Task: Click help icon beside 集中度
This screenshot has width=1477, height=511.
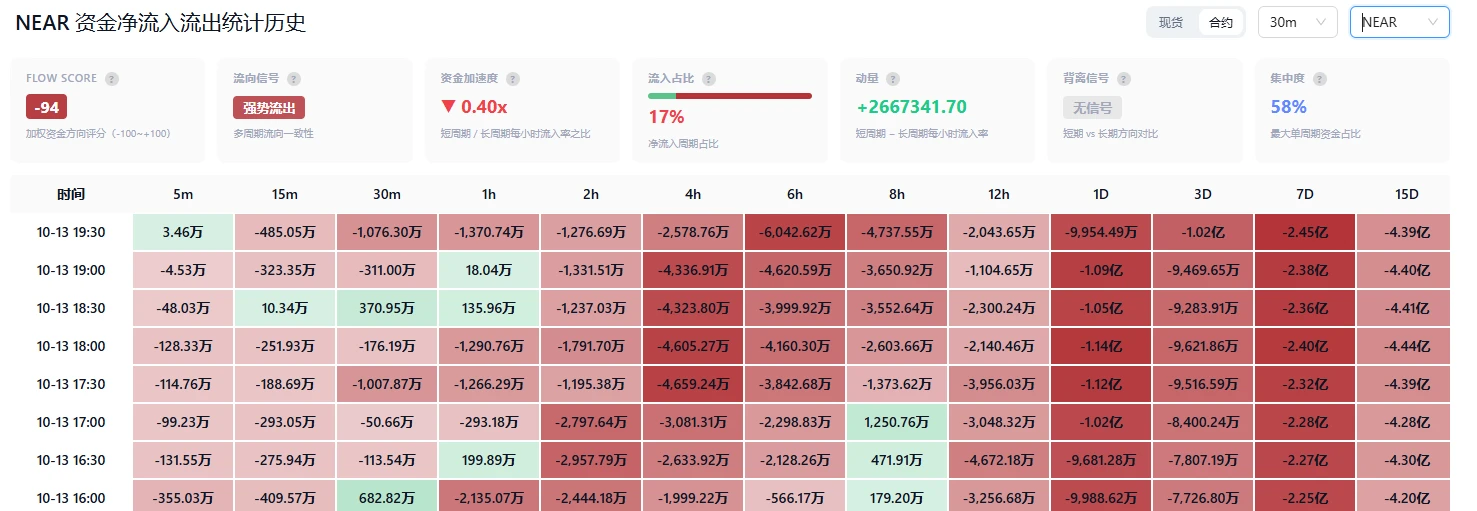Action: pos(1320,79)
